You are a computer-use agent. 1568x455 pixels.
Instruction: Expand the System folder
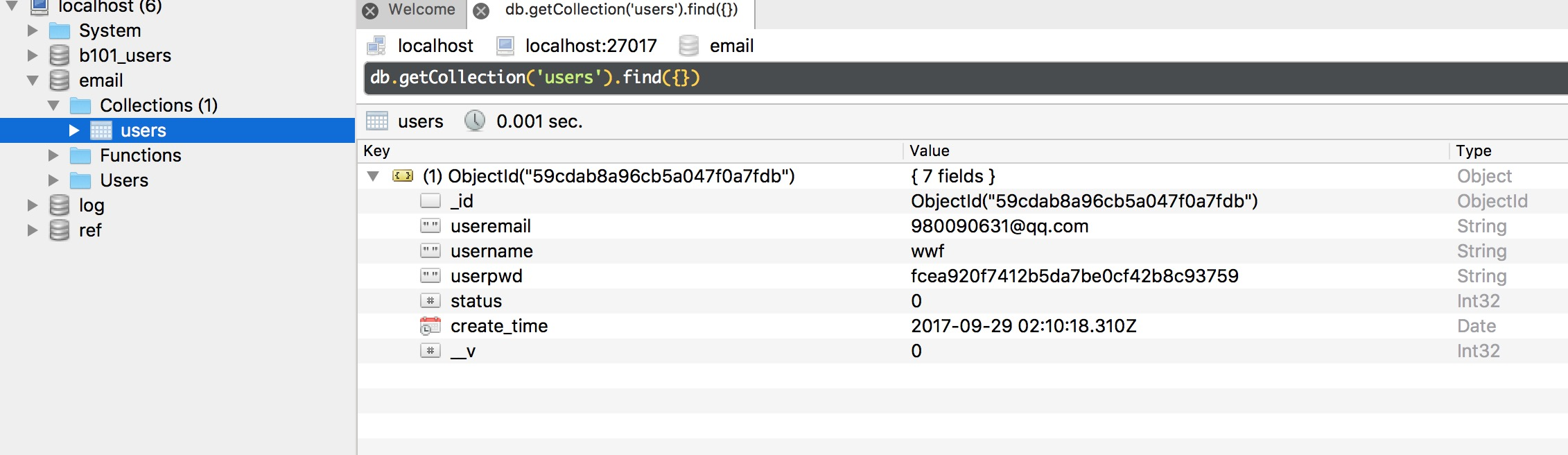(32, 31)
